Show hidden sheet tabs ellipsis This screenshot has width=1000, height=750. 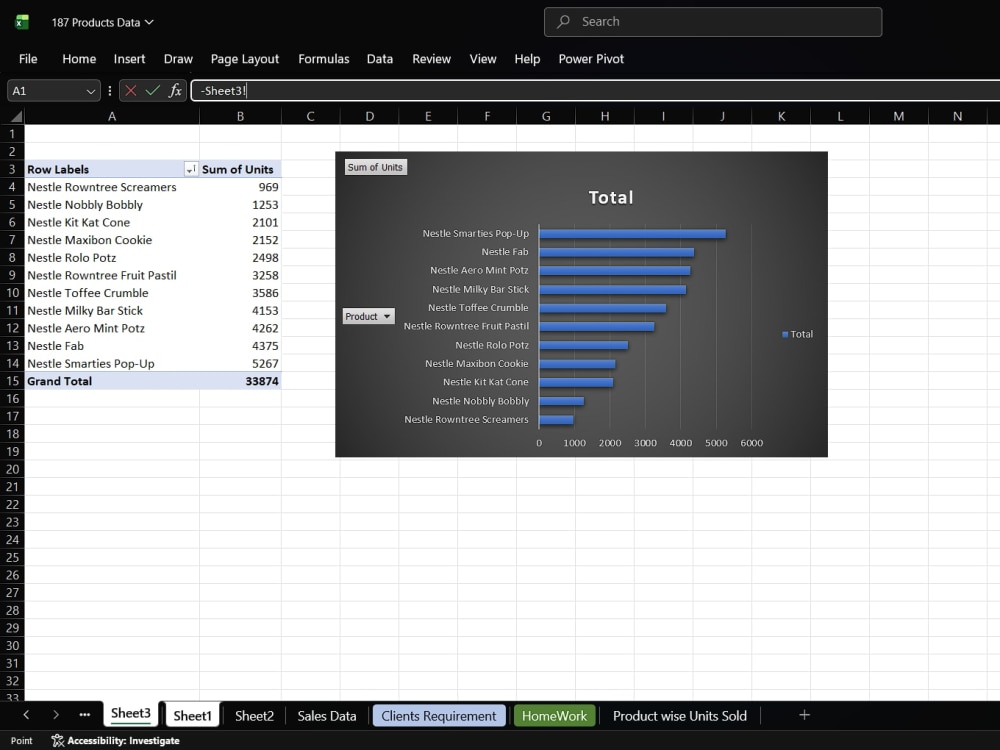click(84, 715)
